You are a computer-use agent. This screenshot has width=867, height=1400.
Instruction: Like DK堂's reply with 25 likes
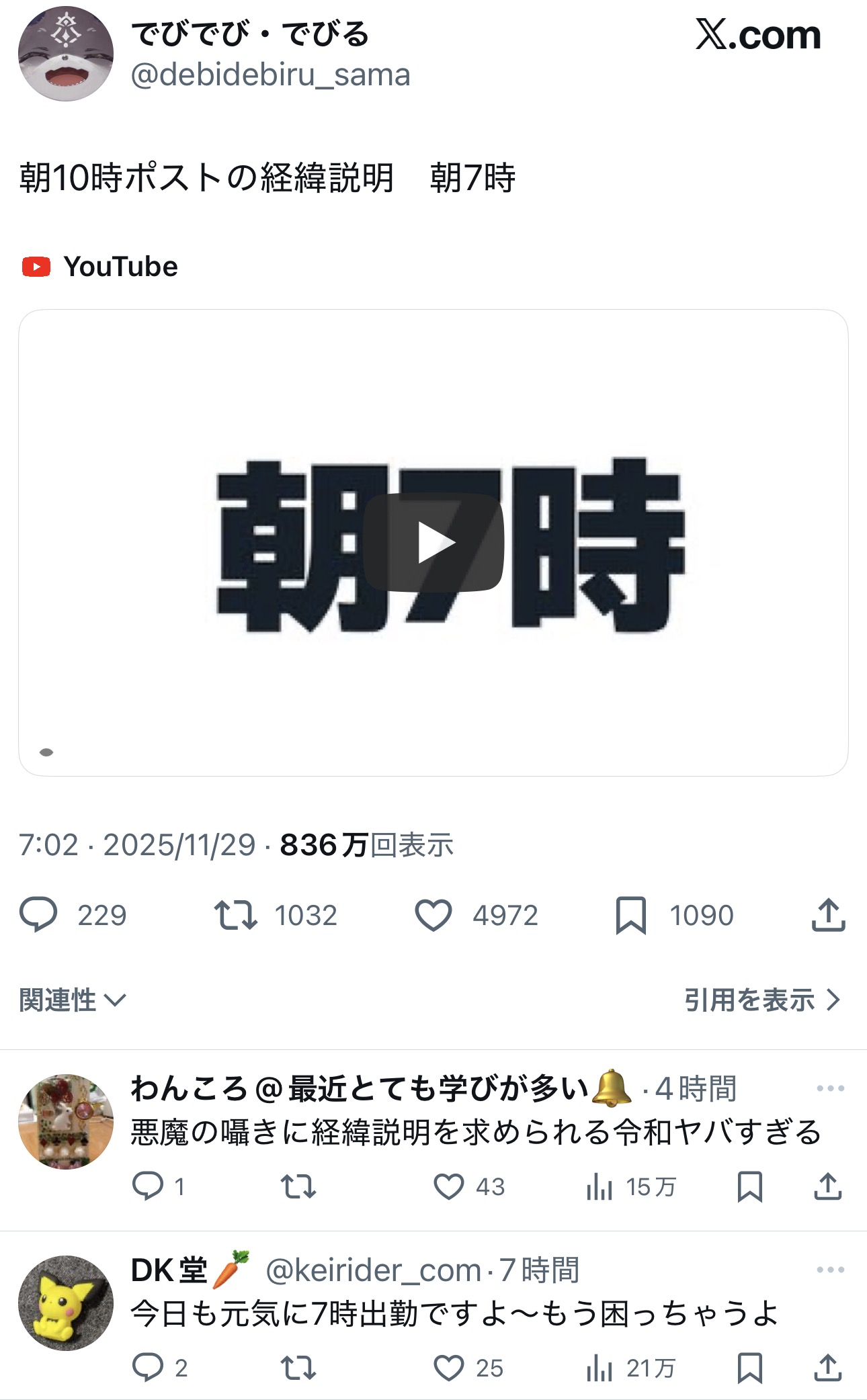tap(449, 1368)
